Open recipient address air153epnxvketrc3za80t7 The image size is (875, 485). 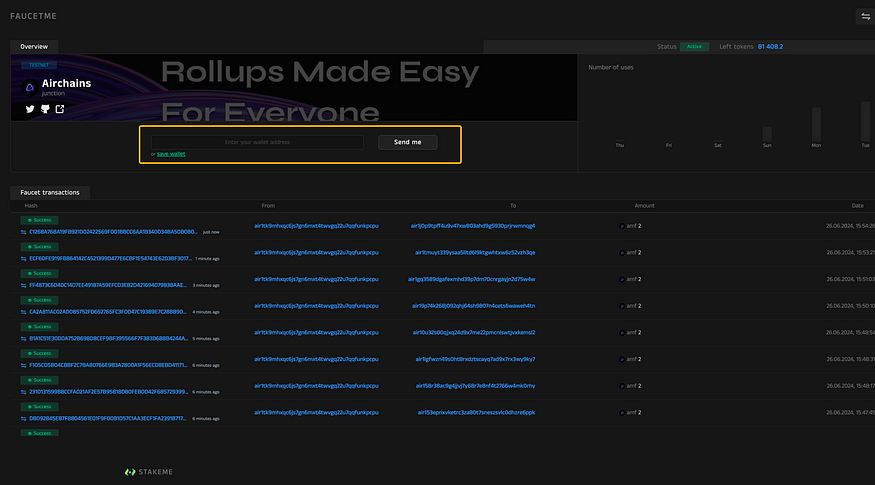[x=476, y=412]
